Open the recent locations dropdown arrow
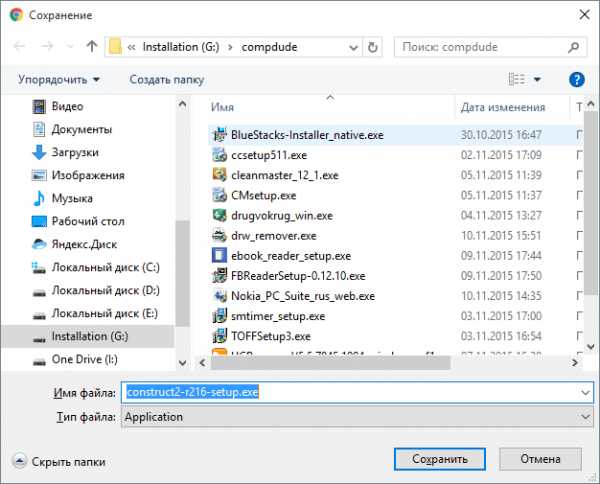 click(x=70, y=47)
